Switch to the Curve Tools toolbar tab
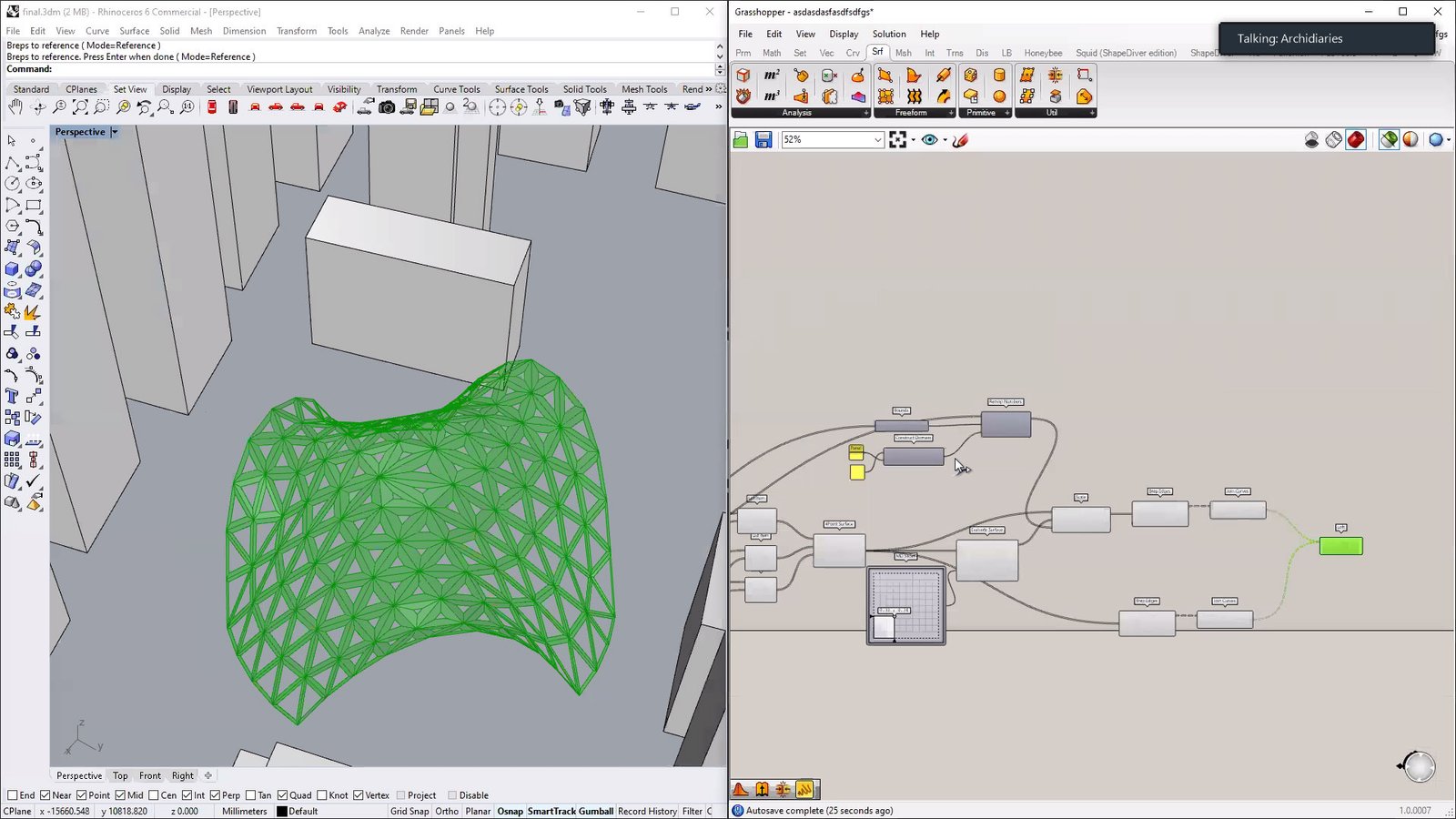This screenshot has height=819, width=1456. (456, 89)
